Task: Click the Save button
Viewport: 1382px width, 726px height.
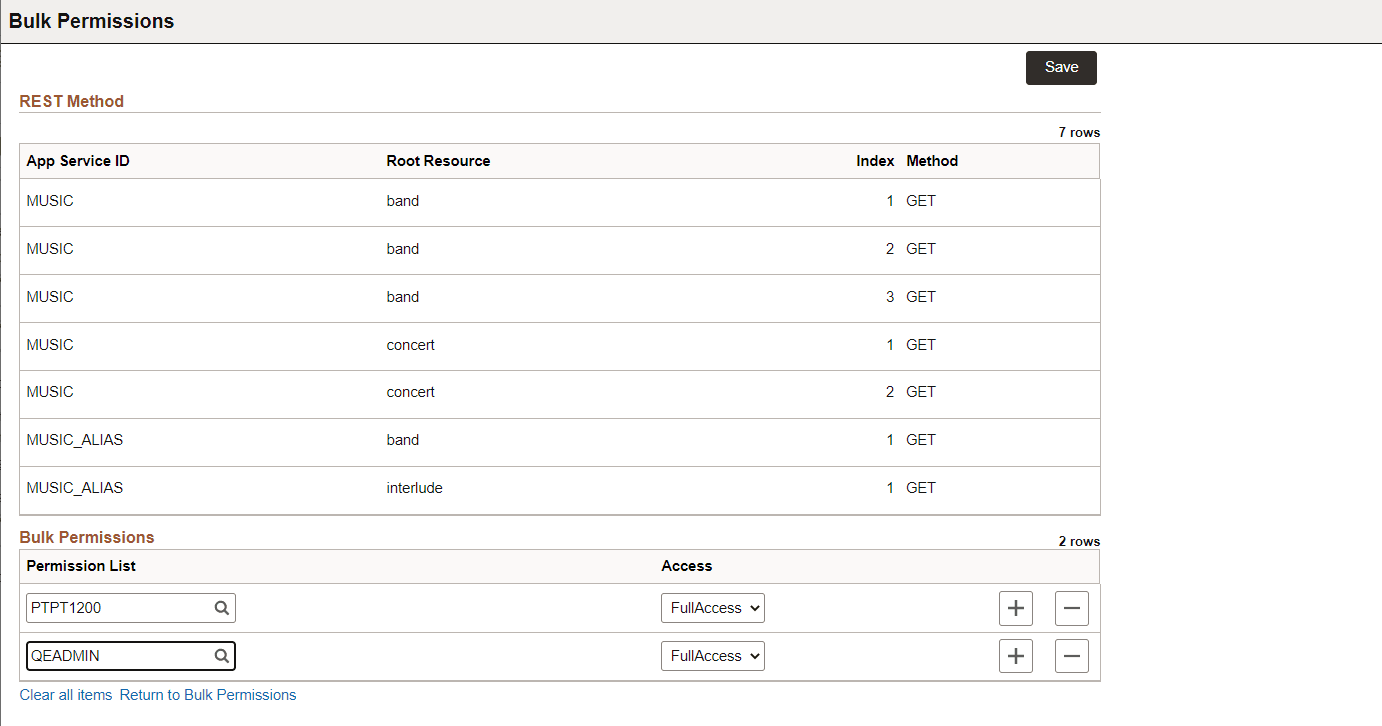Action: (1060, 67)
